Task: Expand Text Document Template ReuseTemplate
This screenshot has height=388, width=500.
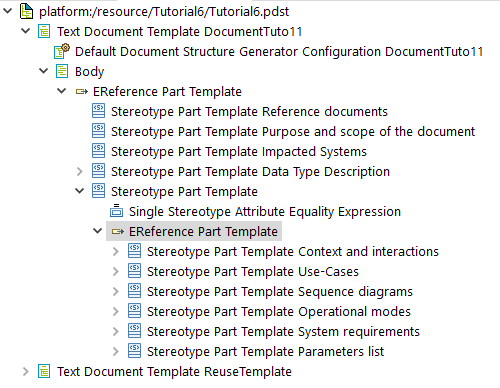Action: (x=26, y=371)
